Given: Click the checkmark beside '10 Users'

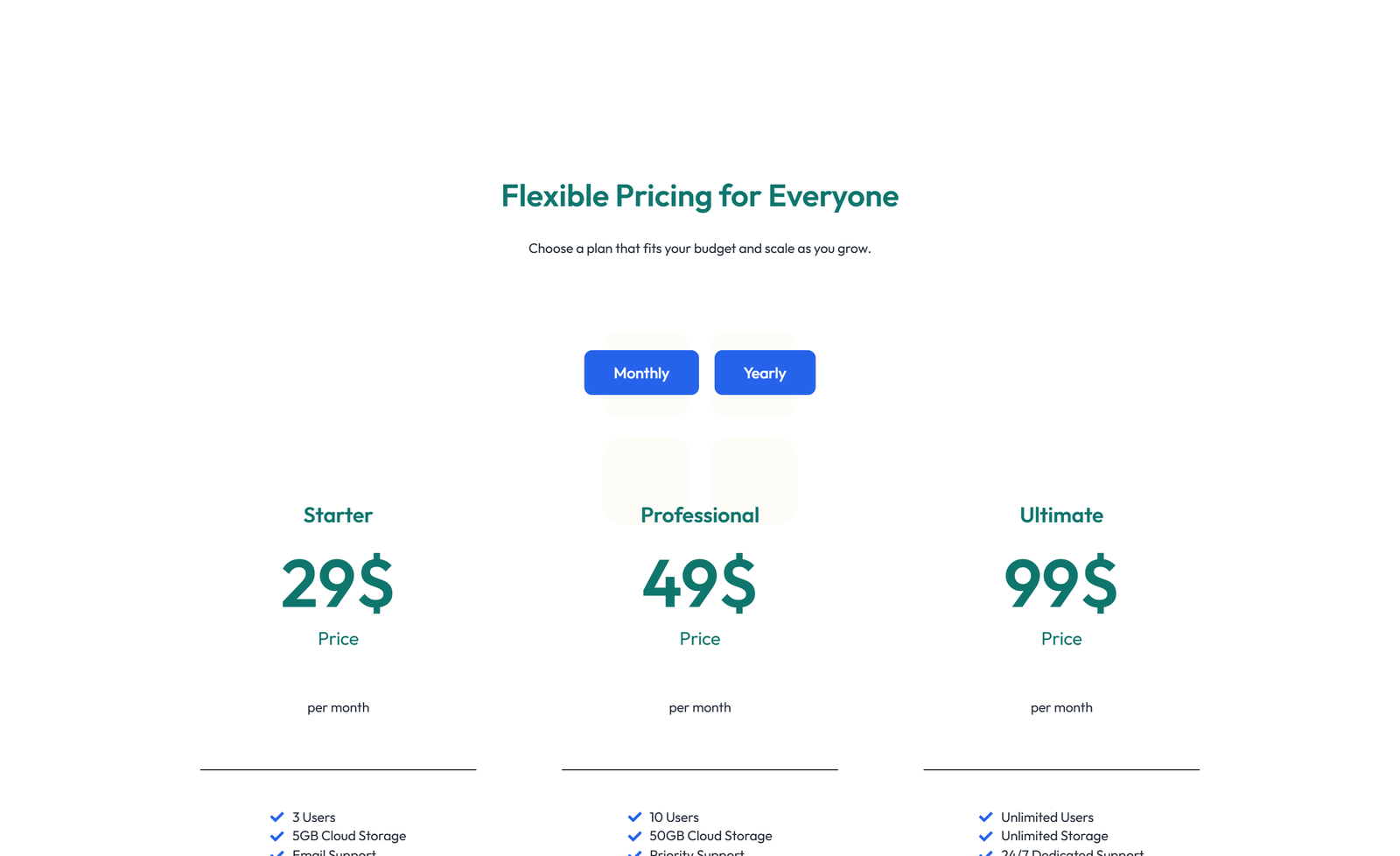Looking at the screenshot, I should [635, 816].
